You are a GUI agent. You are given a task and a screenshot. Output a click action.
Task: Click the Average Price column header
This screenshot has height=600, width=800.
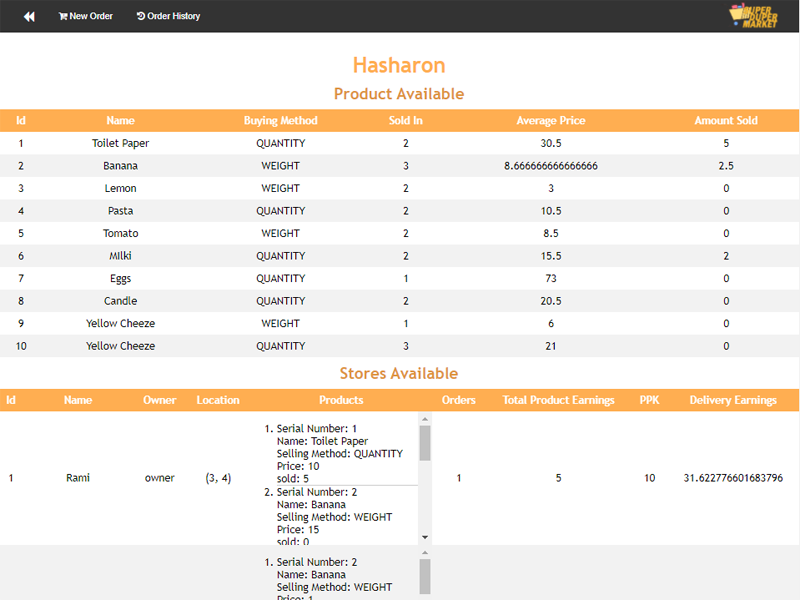[x=551, y=120]
